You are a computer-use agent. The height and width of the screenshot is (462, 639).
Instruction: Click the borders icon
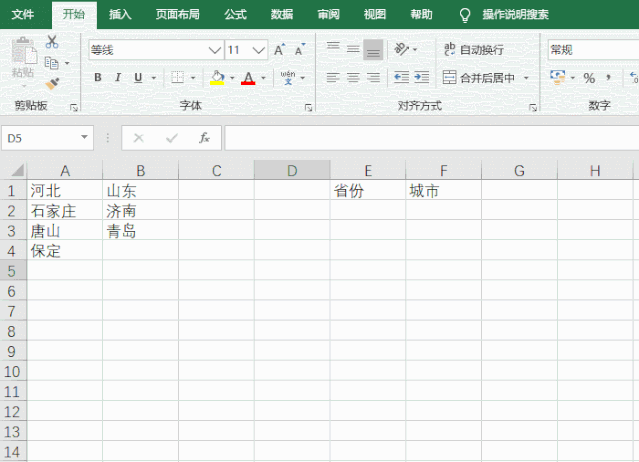[x=177, y=77]
